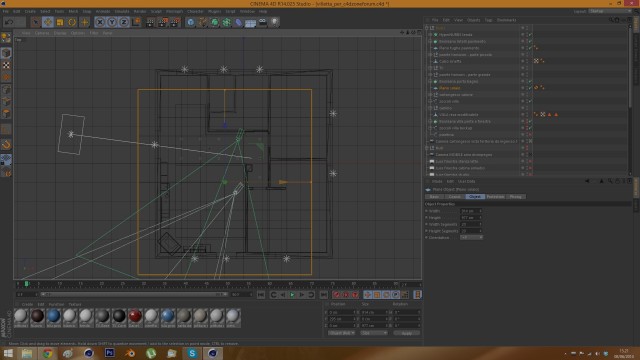Select the Scale tool in top toolbar
This screenshot has width=640, height=360.
point(60,22)
